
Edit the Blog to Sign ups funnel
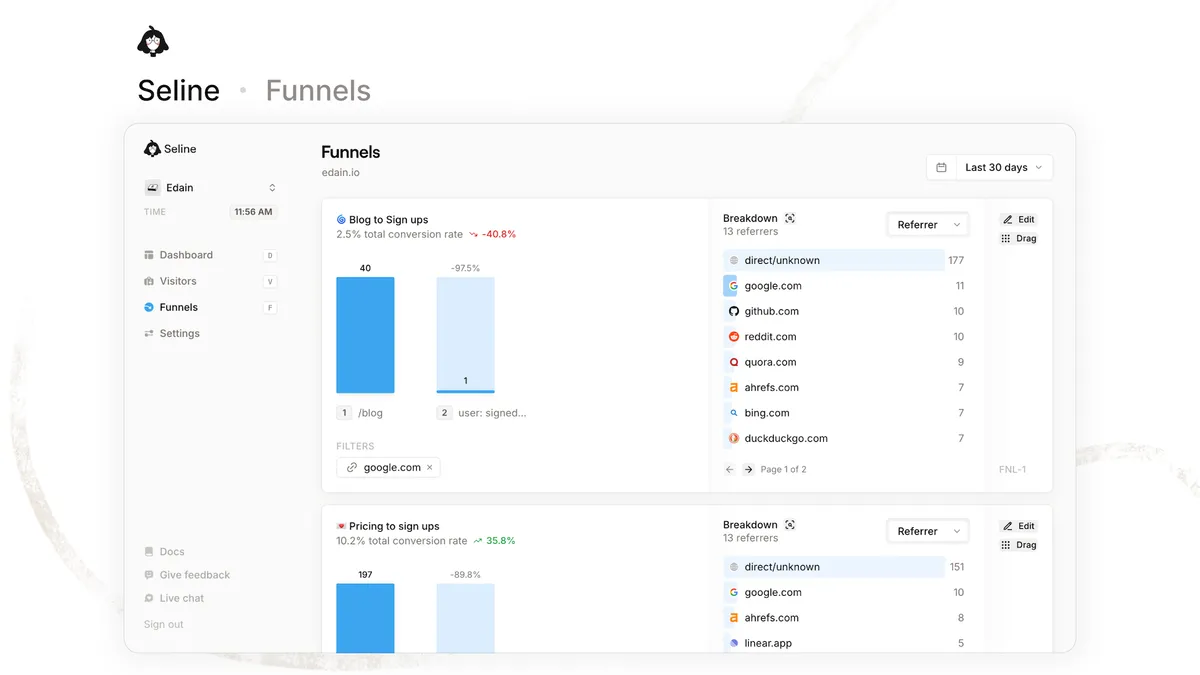(1019, 219)
